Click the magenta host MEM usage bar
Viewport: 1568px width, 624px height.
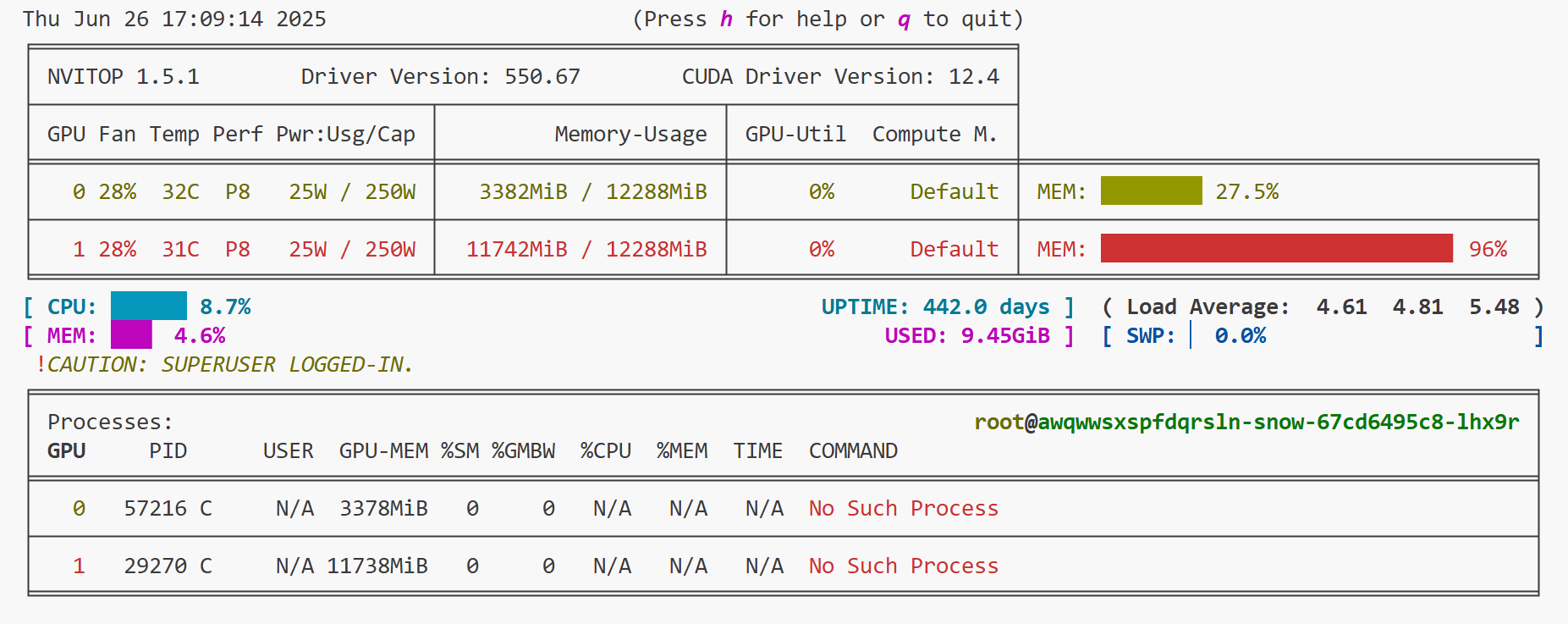[131, 334]
